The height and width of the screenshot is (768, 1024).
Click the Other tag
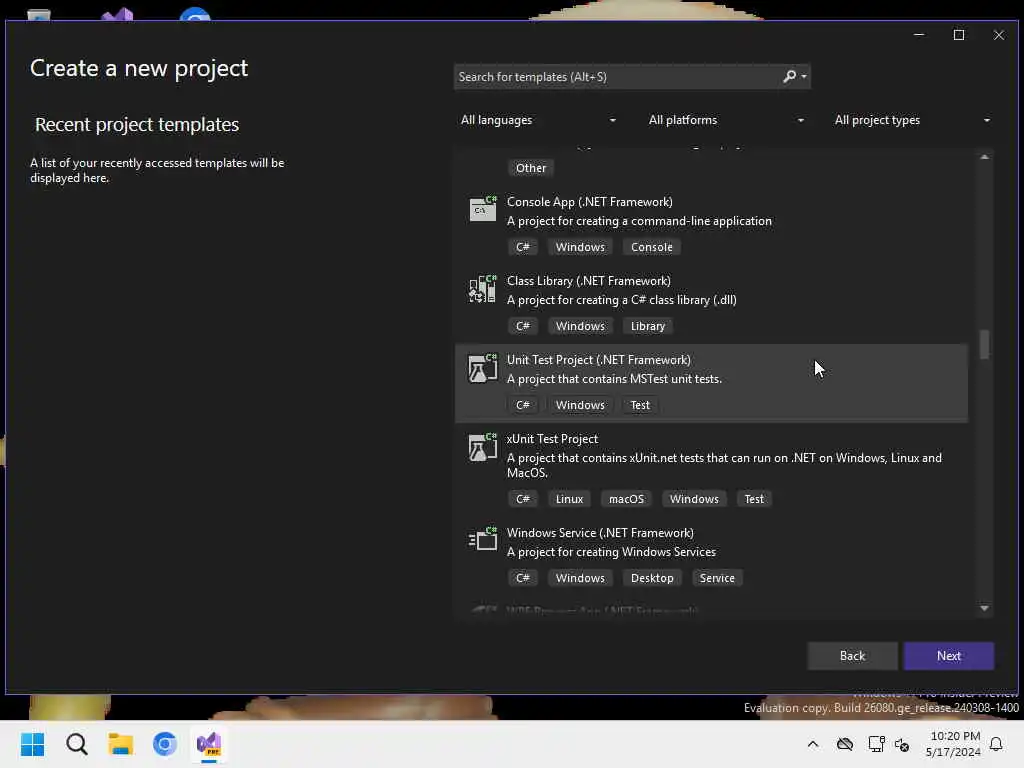pos(530,168)
